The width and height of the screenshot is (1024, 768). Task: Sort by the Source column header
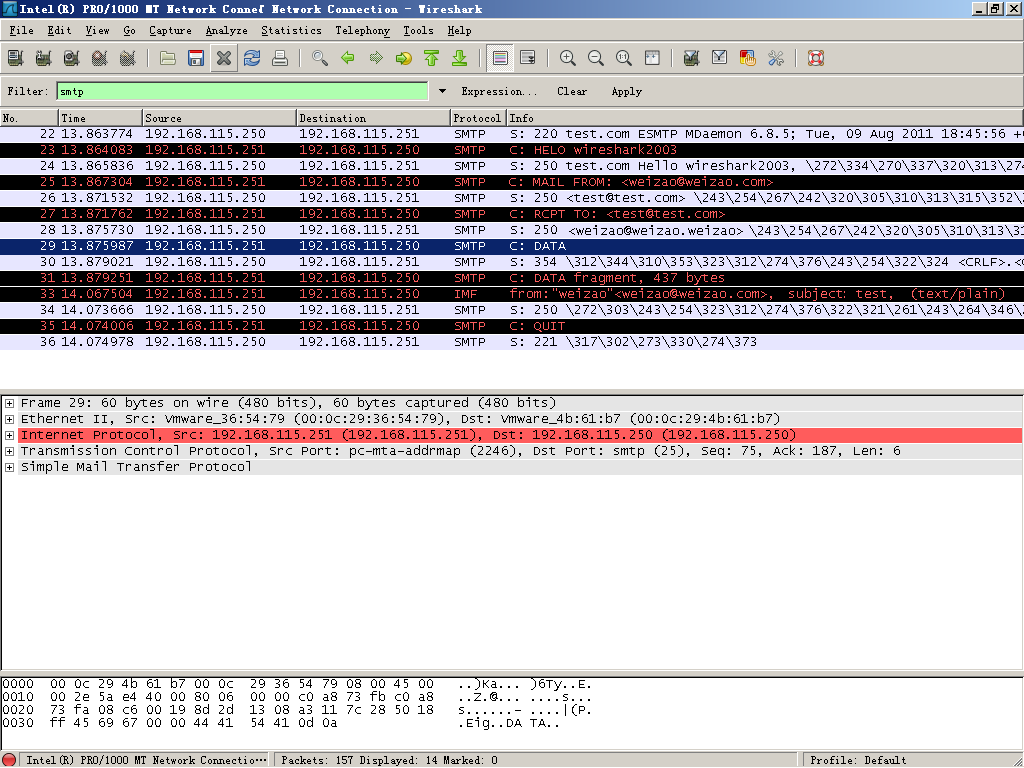[219, 118]
